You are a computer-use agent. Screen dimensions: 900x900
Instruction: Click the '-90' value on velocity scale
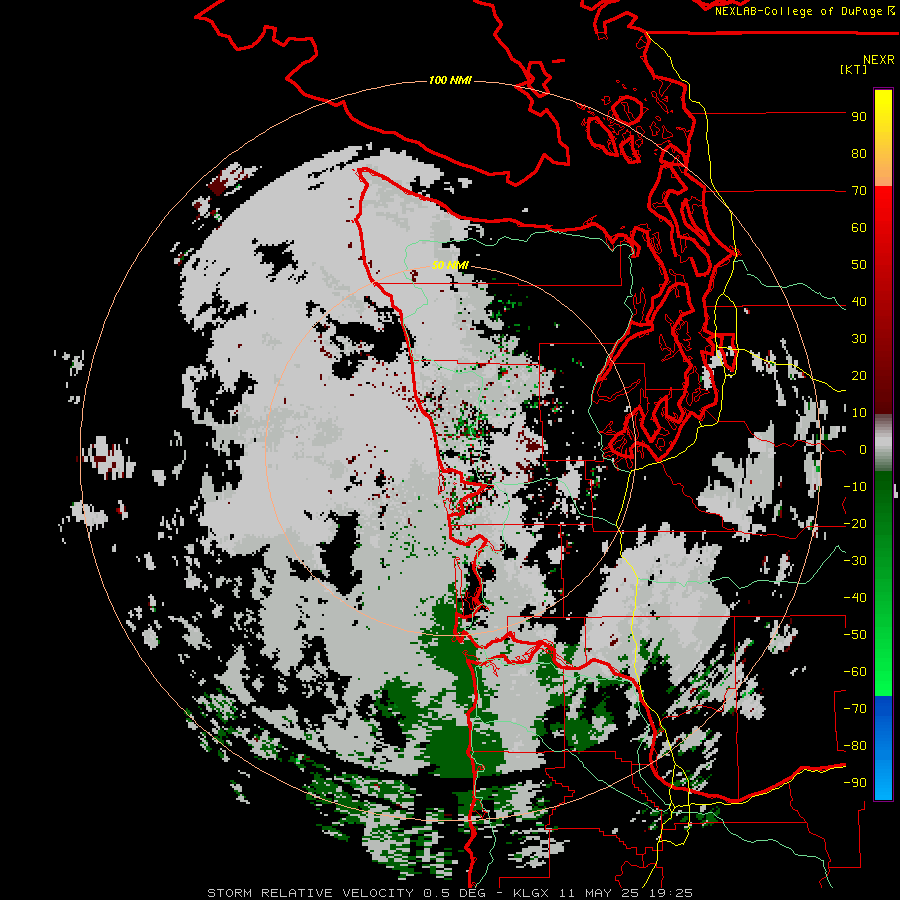click(x=855, y=783)
